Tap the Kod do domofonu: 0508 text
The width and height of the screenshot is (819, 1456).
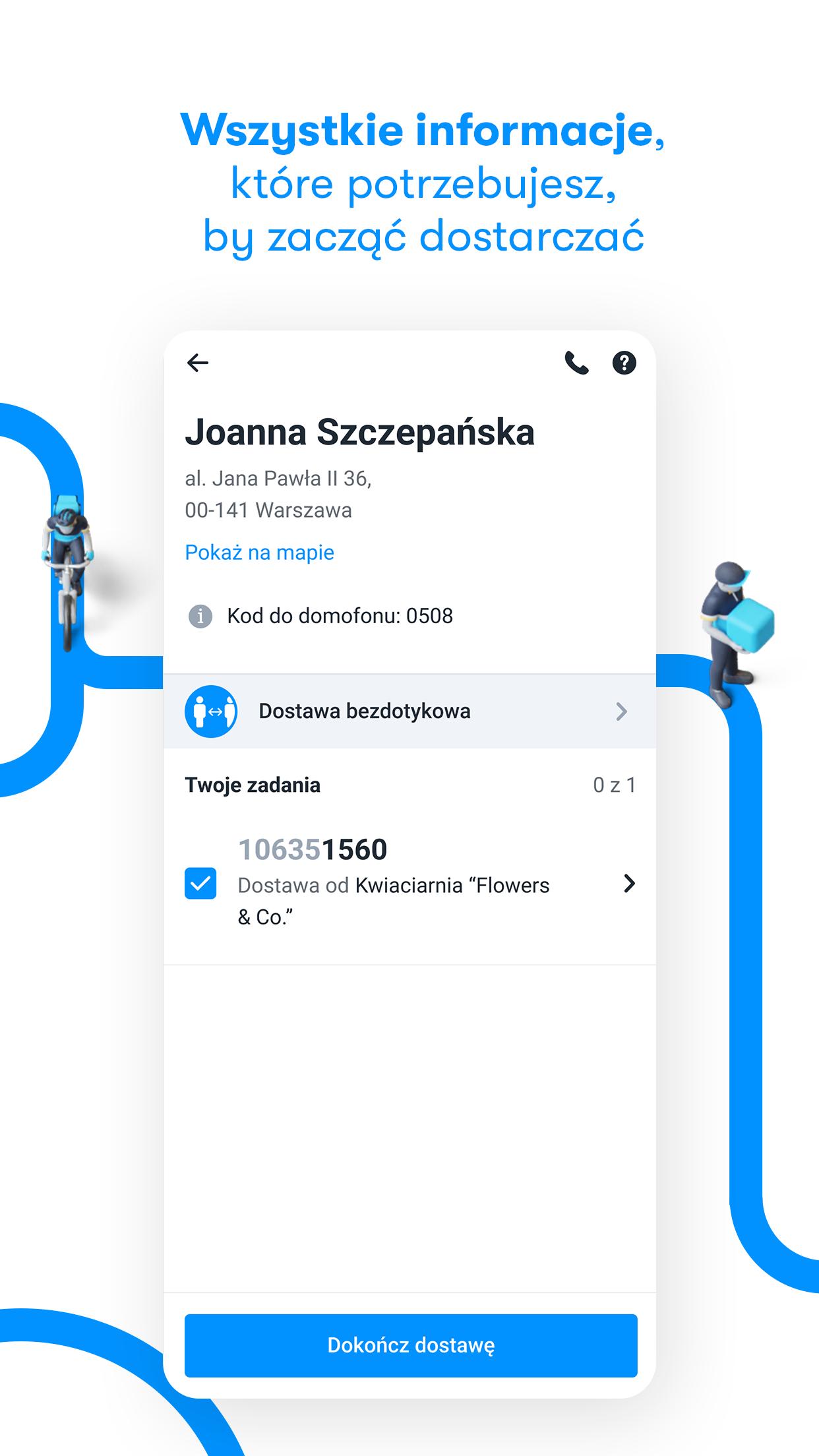tap(340, 616)
